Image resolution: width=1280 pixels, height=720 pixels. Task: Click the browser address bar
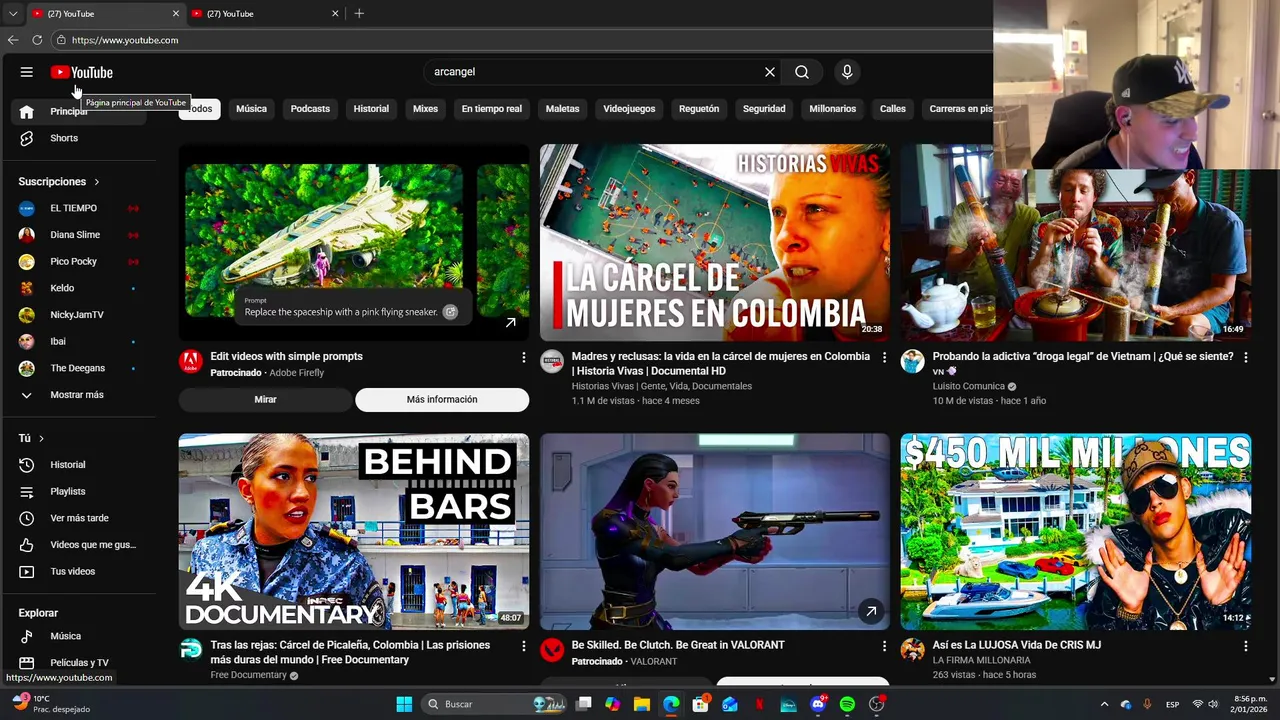pyautogui.click(x=520, y=40)
